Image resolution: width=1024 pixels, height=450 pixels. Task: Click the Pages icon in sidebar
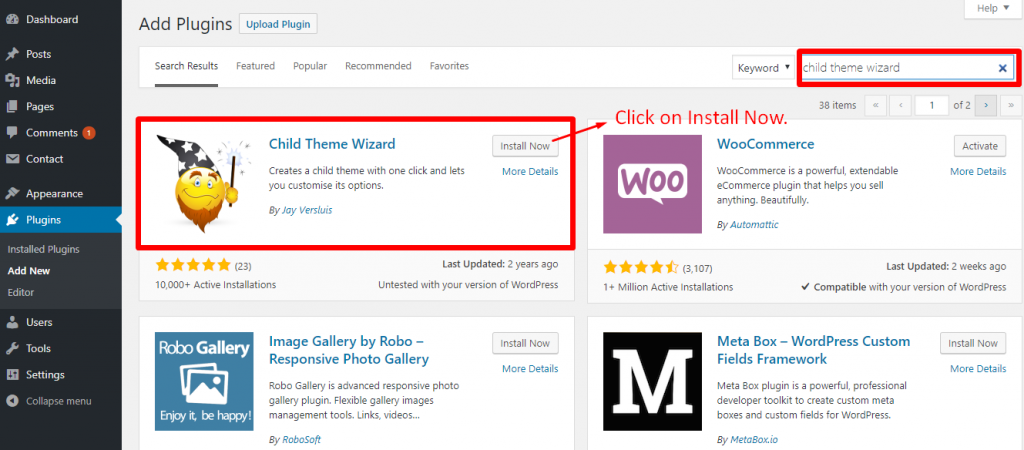[12, 106]
